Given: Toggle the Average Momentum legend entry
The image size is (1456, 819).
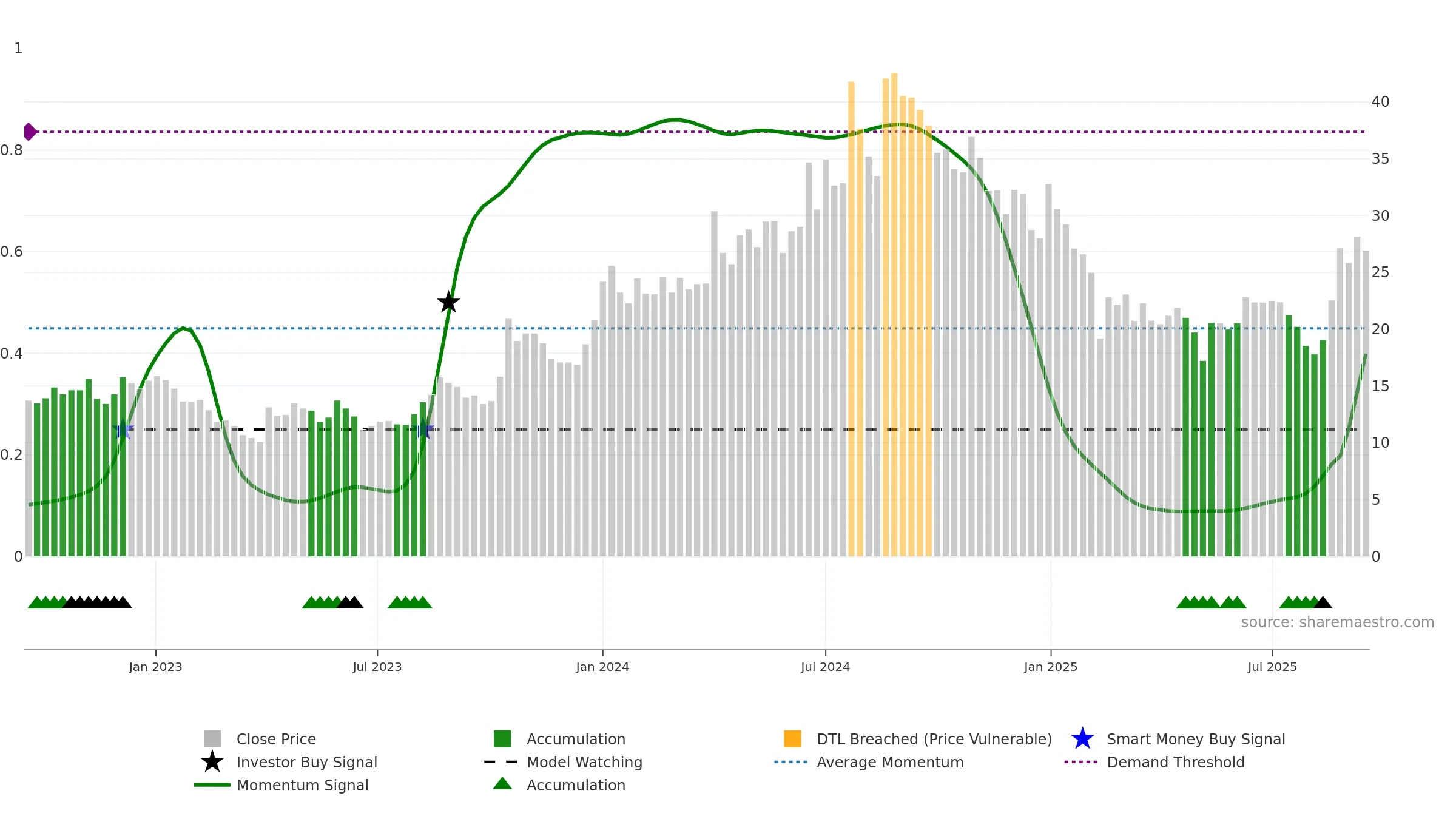Looking at the screenshot, I should pos(889,762).
